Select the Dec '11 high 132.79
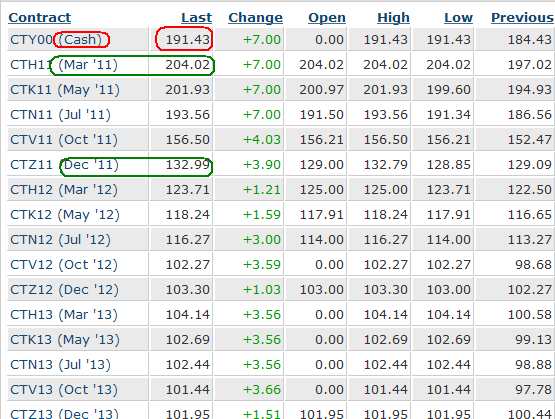The height and width of the screenshot is (419, 555). (x=385, y=165)
